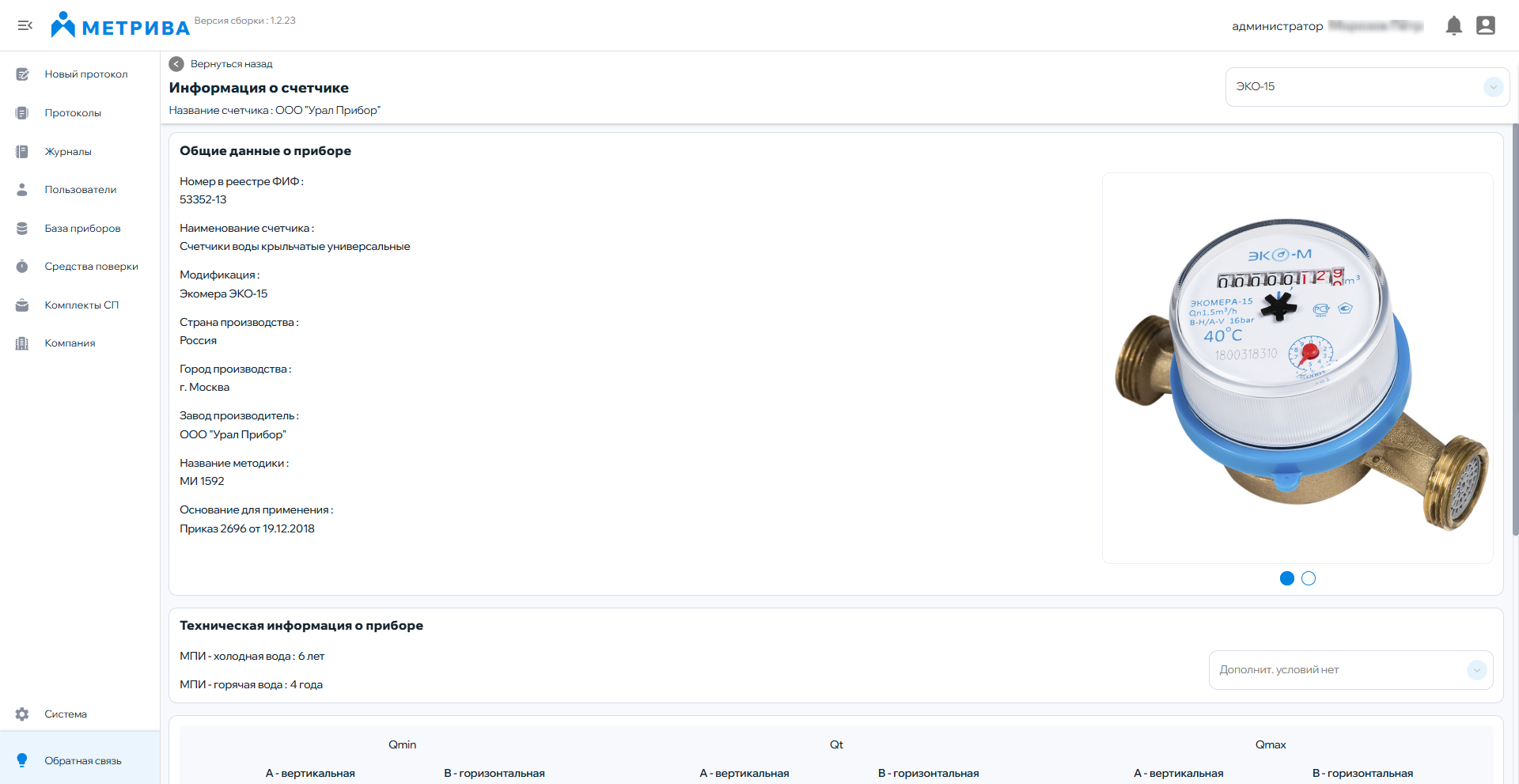Collapse the sidebar with the hamburger icon
The height and width of the screenshot is (784, 1519).
click(25, 25)
